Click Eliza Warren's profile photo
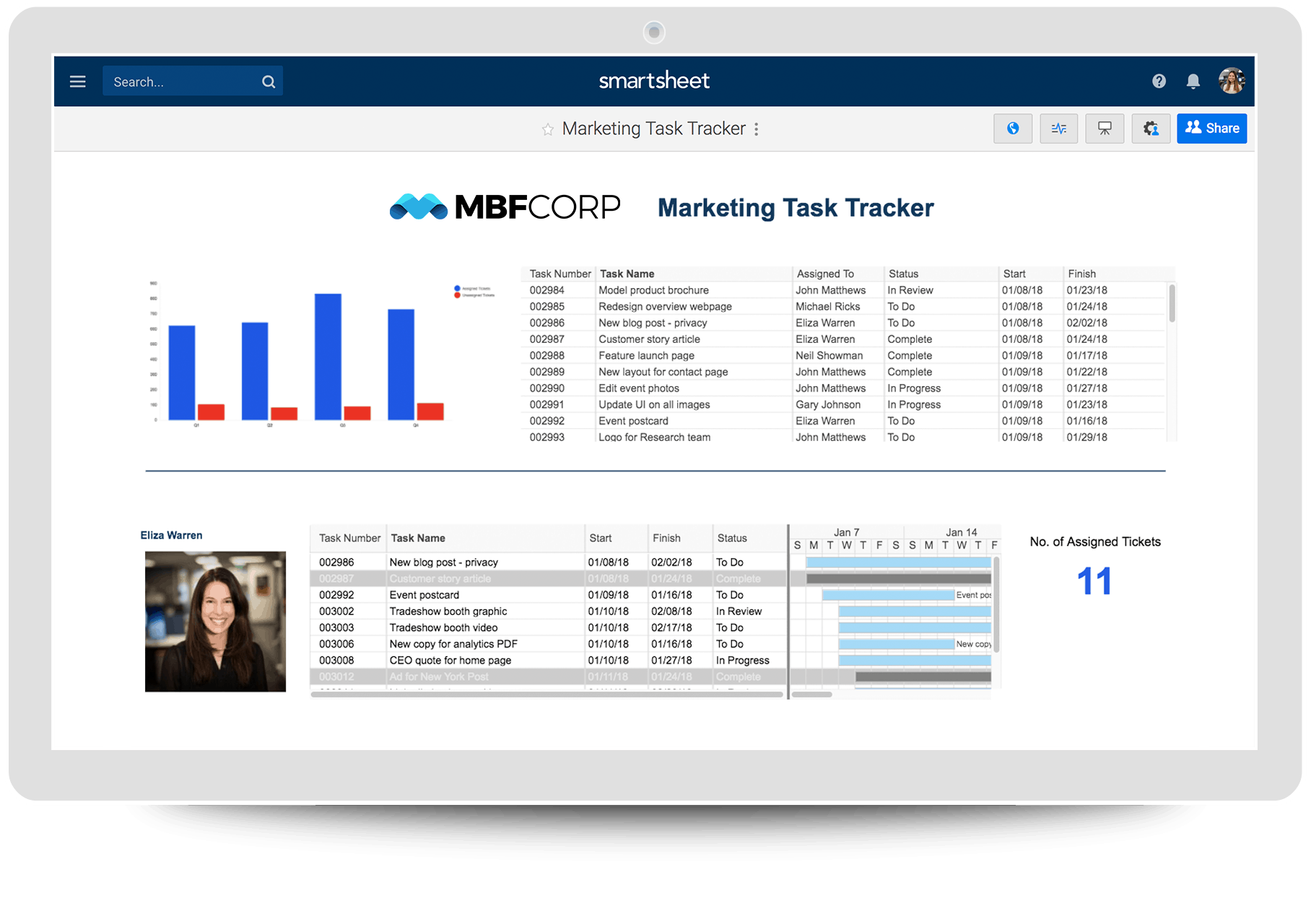This screenshot has height=924, width=1311. [x=215, y=622]
